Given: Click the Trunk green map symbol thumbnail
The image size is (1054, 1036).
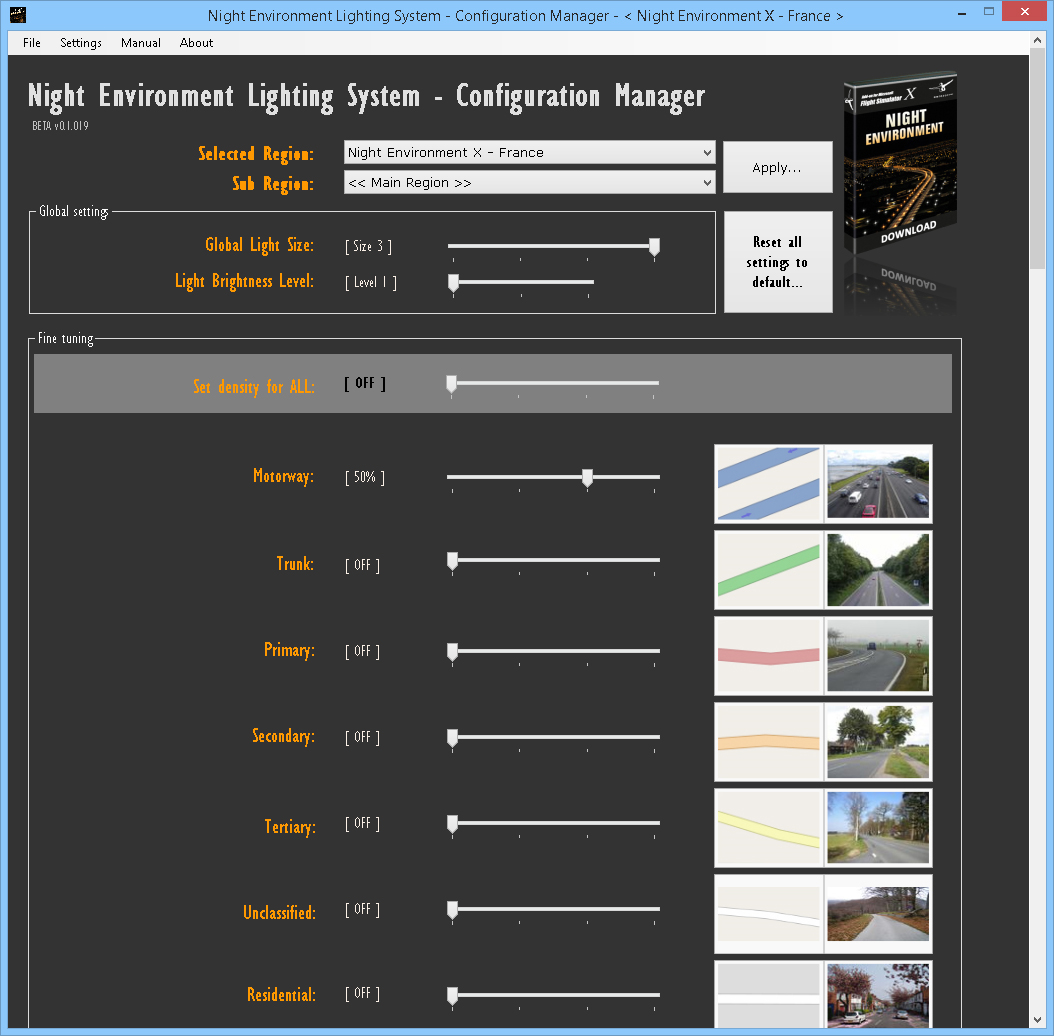Looking at the screenshot, I should tap(768, 569).
